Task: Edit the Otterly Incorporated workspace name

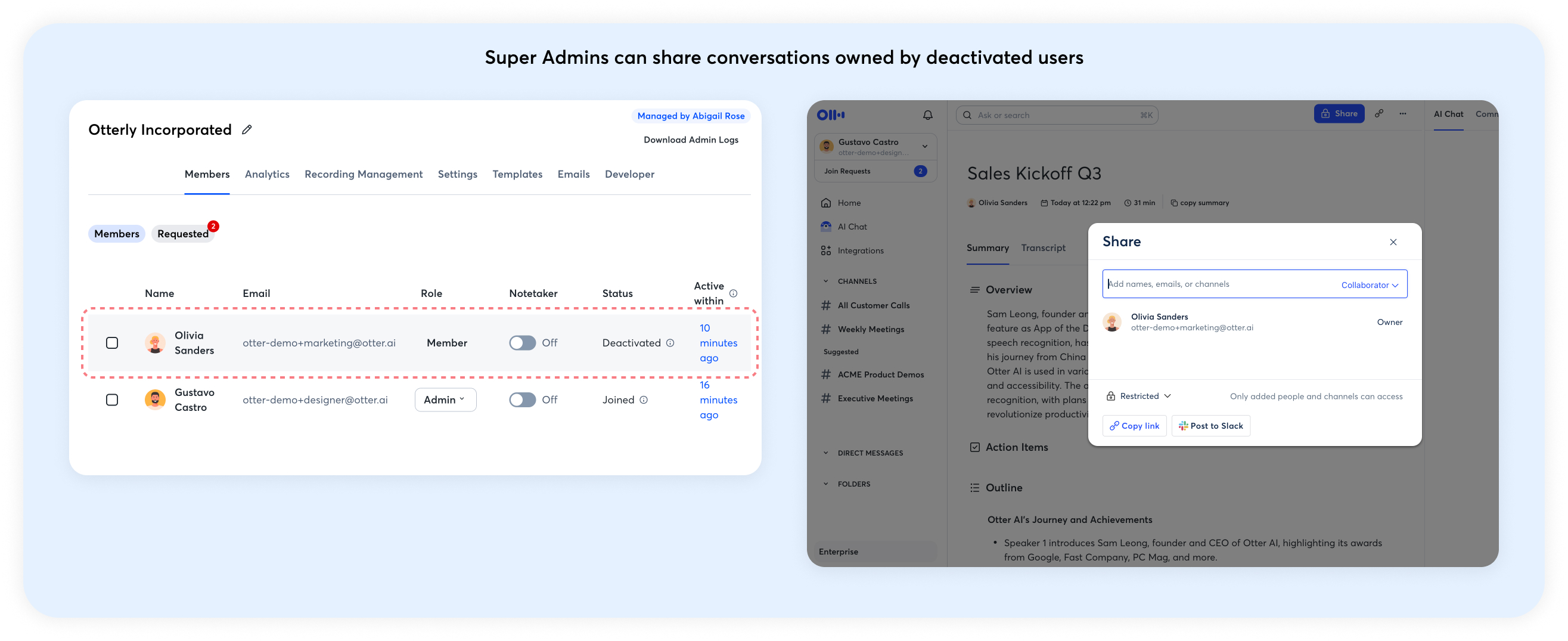Action: (247, 129)
